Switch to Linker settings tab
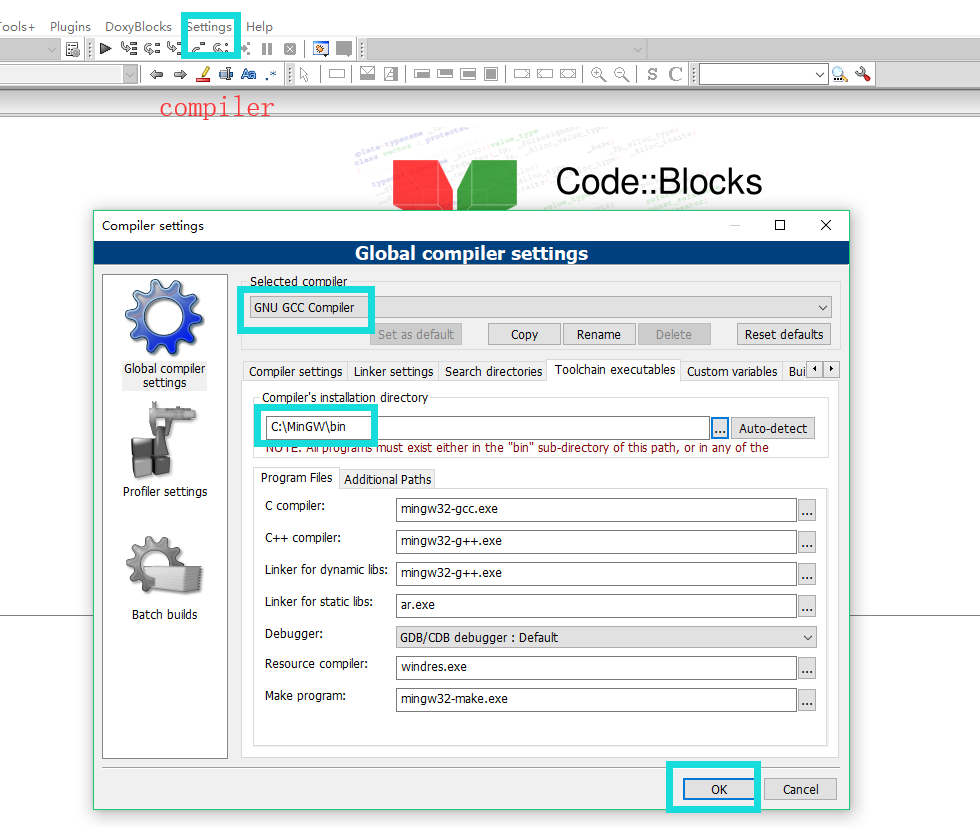 [394, 371]
